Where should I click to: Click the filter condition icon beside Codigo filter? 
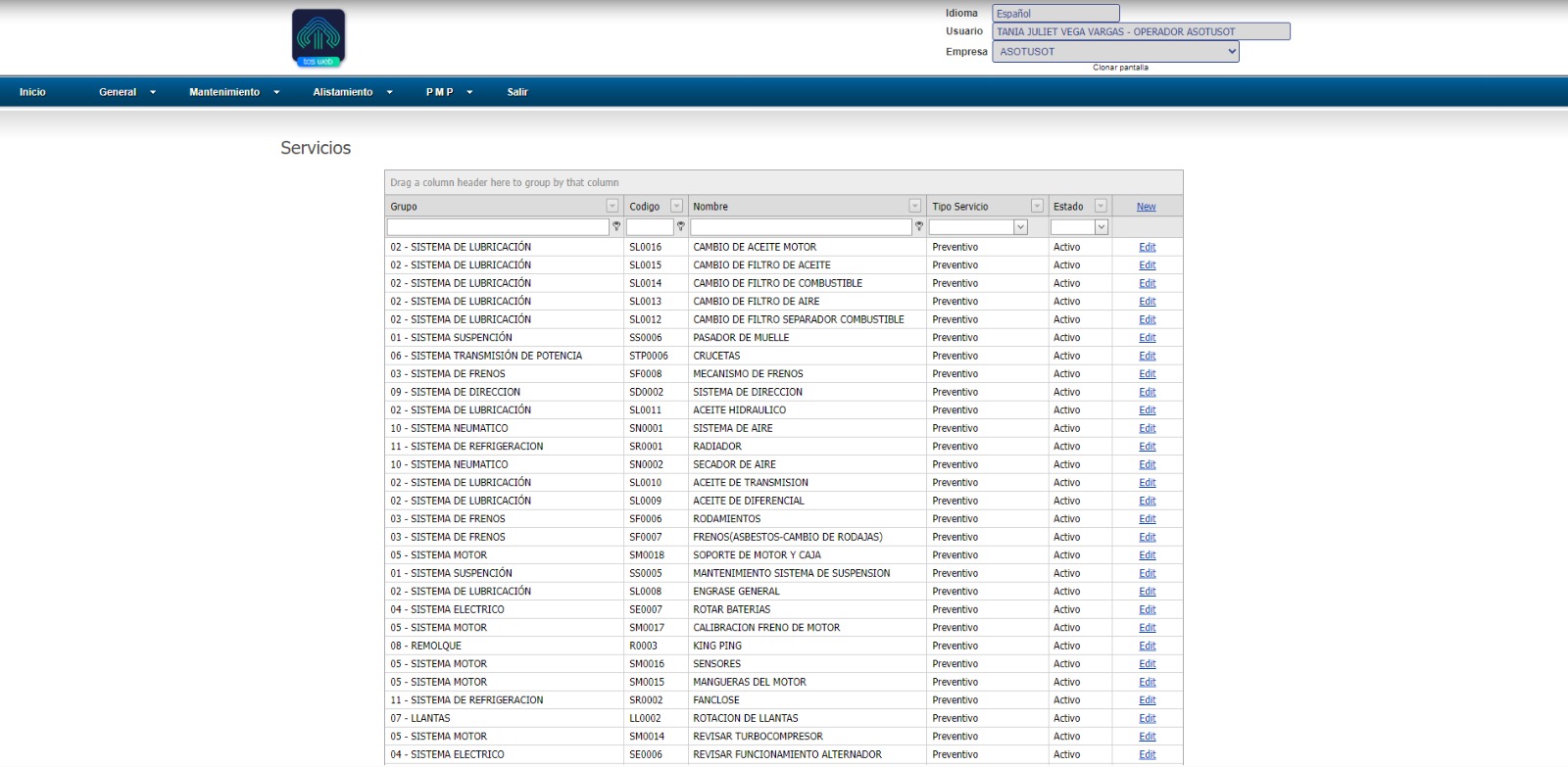[x=680, y=227]
